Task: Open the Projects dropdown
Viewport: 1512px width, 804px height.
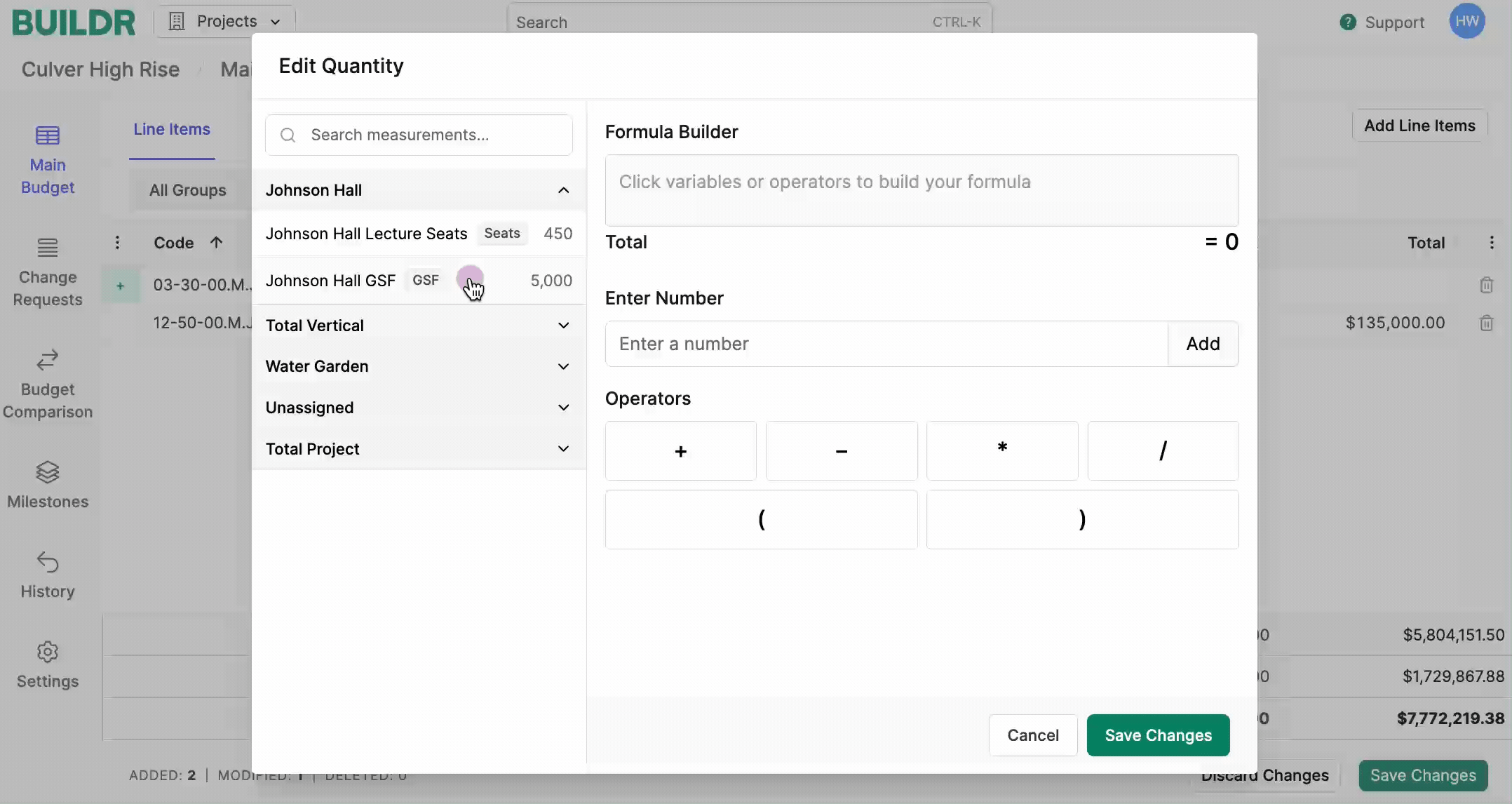Action: [x=225, y=21]
